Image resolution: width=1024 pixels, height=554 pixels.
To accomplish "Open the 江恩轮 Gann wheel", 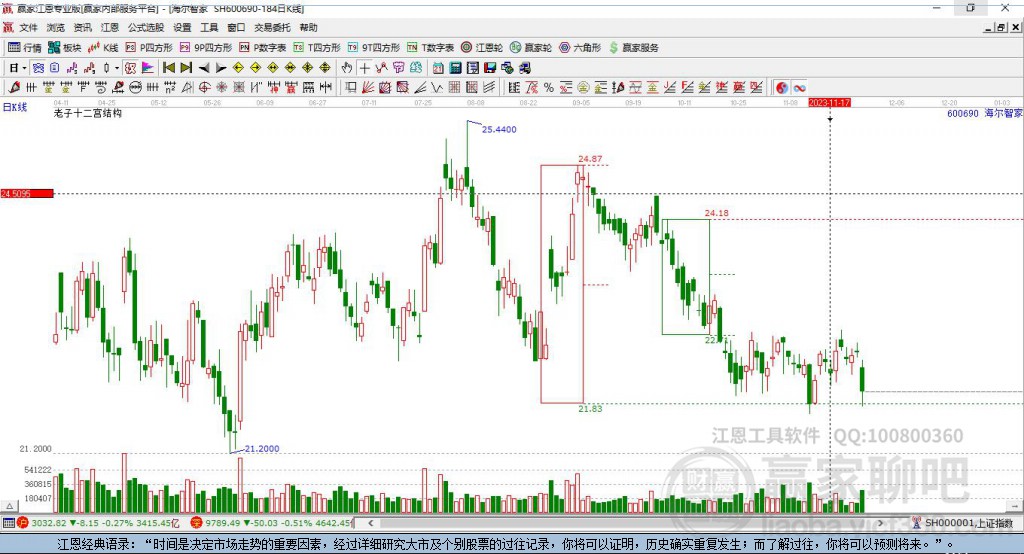I will 482,48.
